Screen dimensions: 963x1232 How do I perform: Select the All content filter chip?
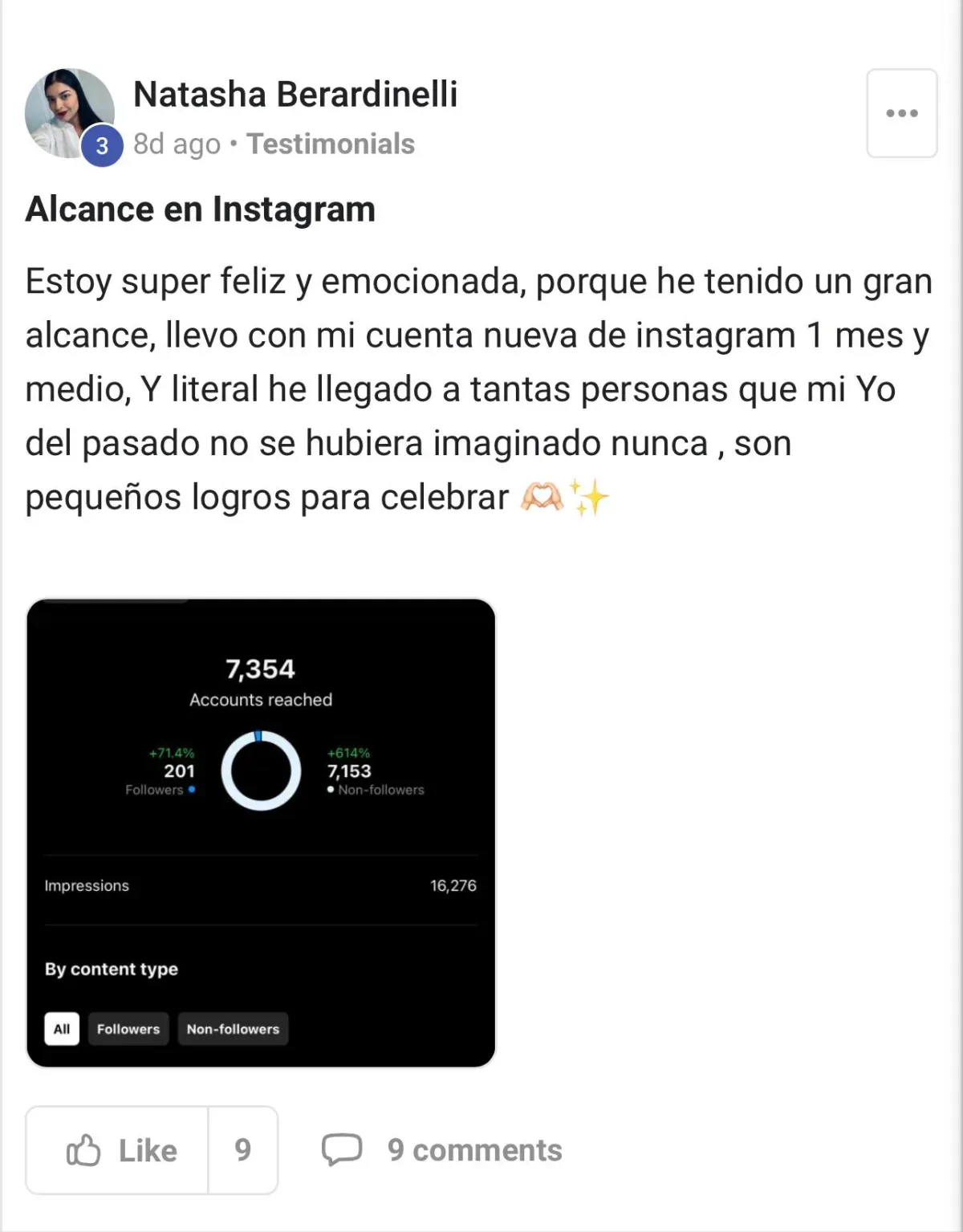point(62,1029)
